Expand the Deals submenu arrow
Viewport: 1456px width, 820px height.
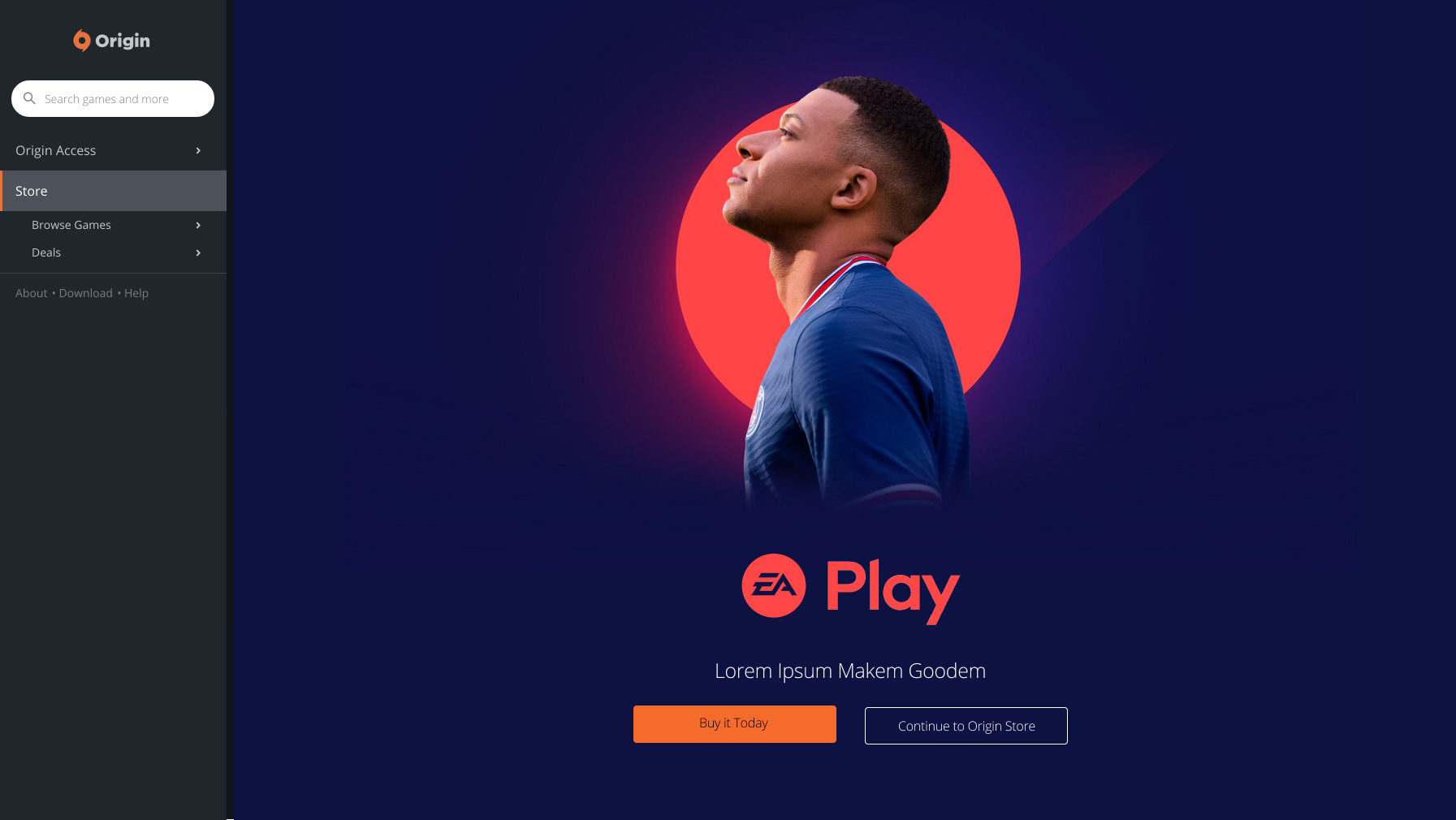[198, 252]
